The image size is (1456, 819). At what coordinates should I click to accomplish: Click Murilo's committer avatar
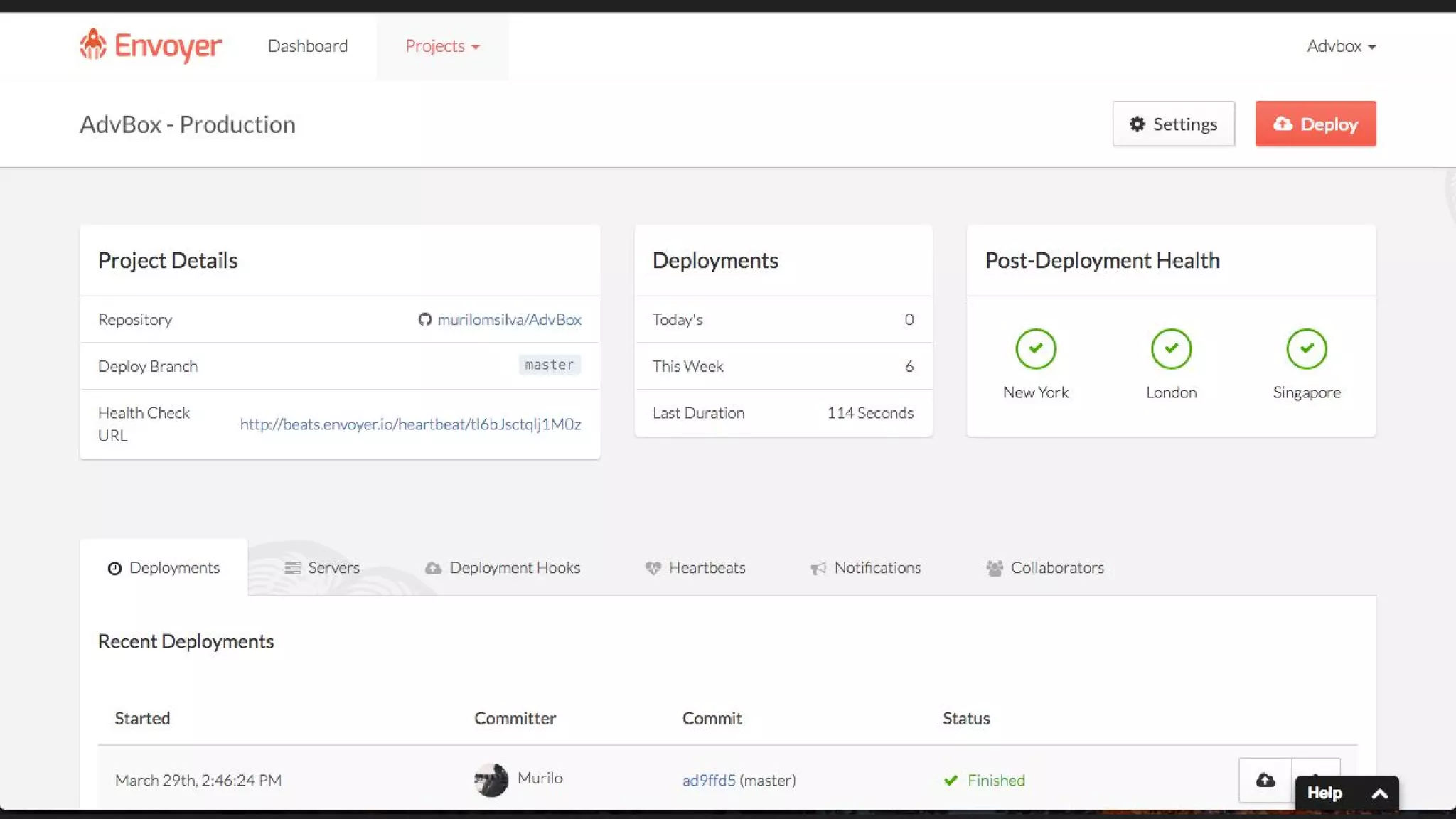pyautogui.click(x=491, y=780)
